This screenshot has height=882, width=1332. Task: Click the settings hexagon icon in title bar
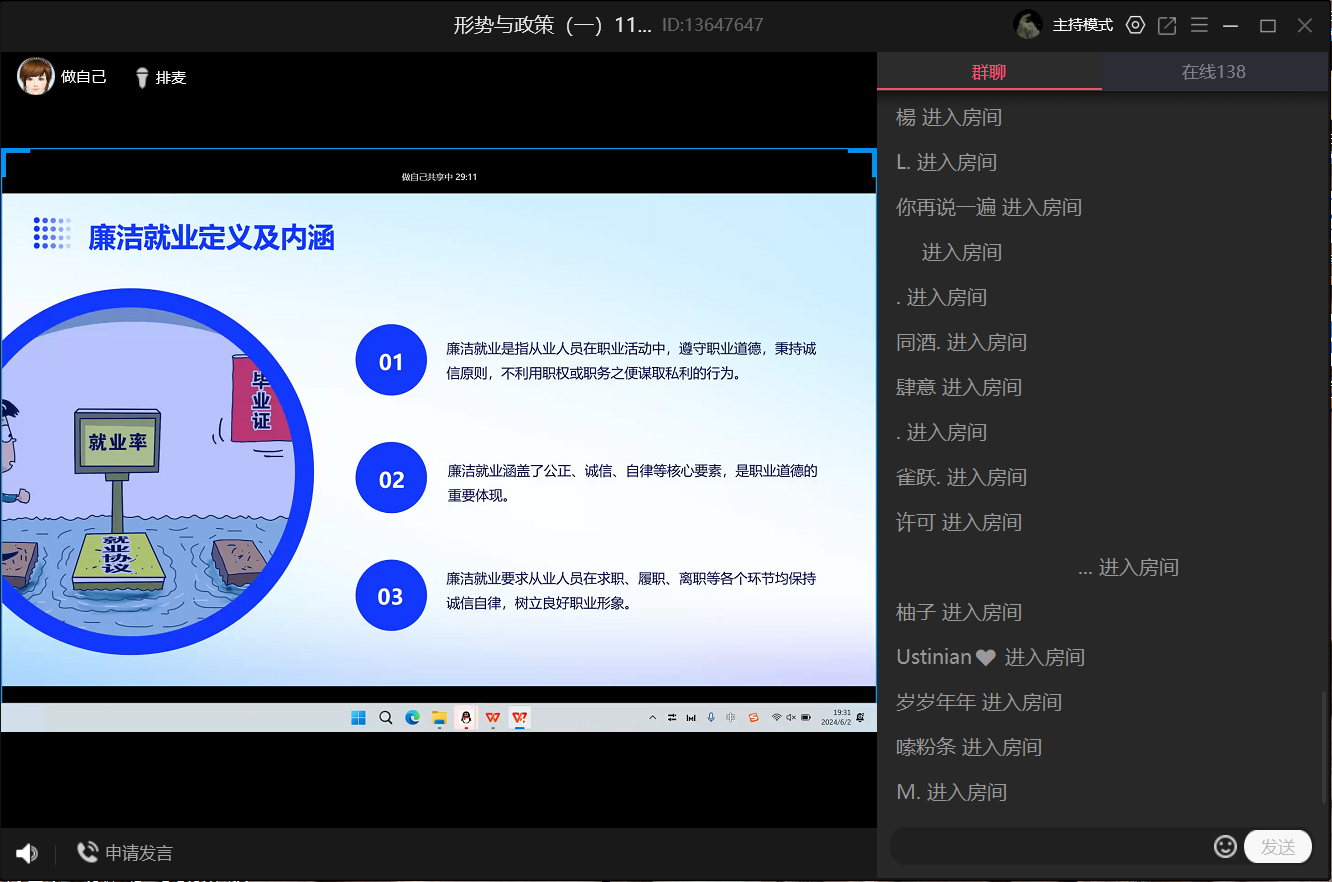click(x=1135, y=26)
